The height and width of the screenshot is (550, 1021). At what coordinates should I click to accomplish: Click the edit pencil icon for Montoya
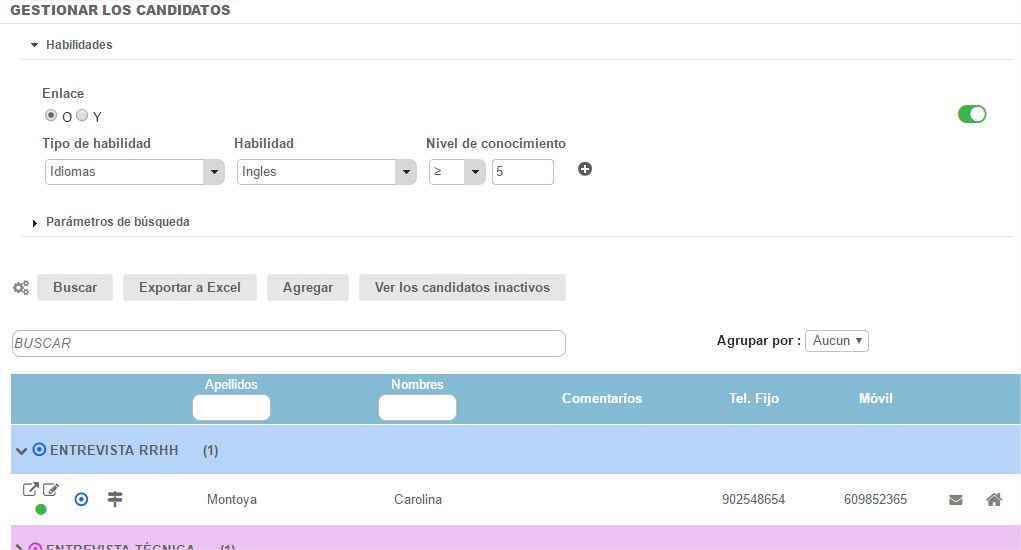[x=51, y=490]
